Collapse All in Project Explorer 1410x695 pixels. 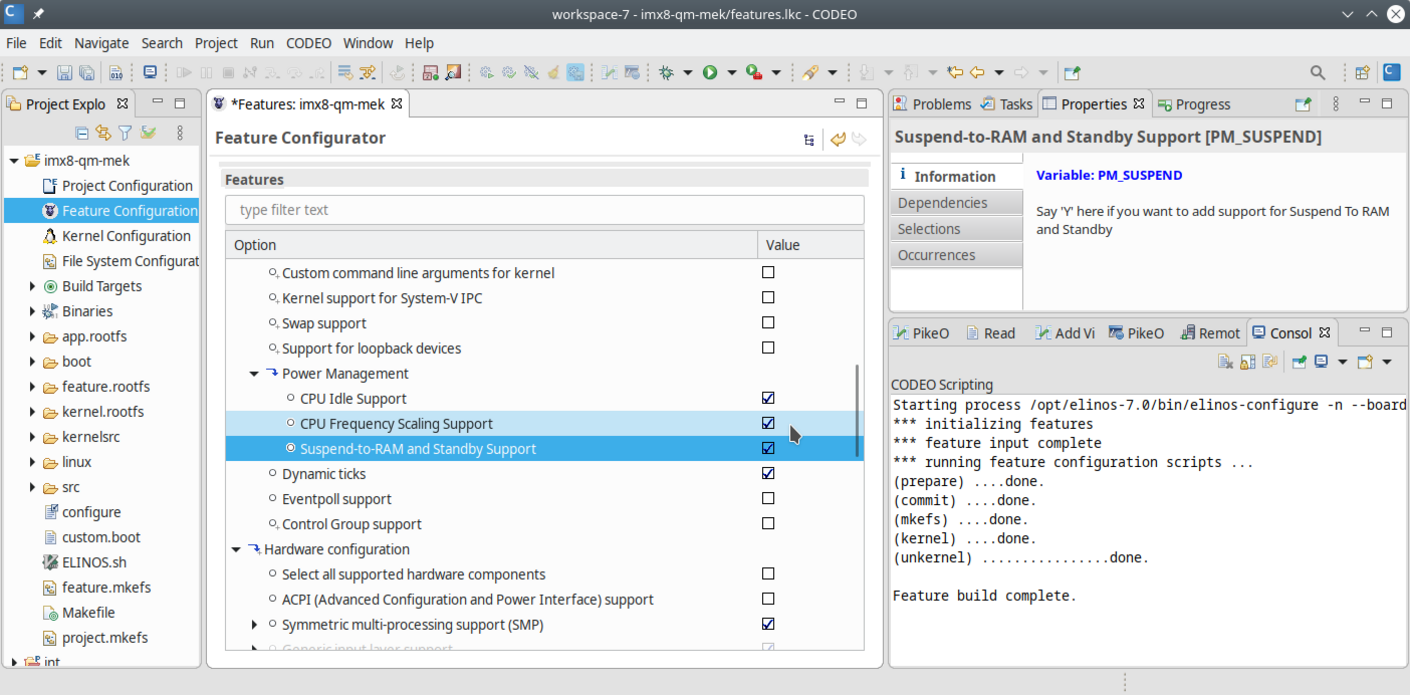[82, 132]
